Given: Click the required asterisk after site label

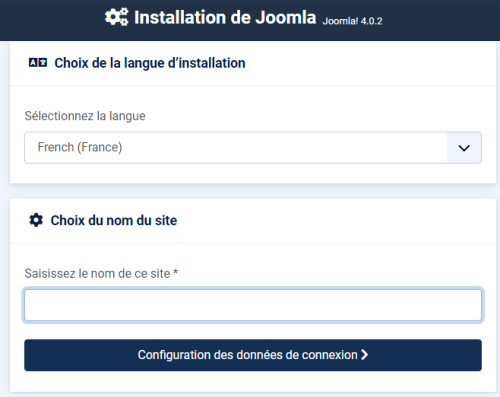Looking at the screenshot, I should (175, 272).
